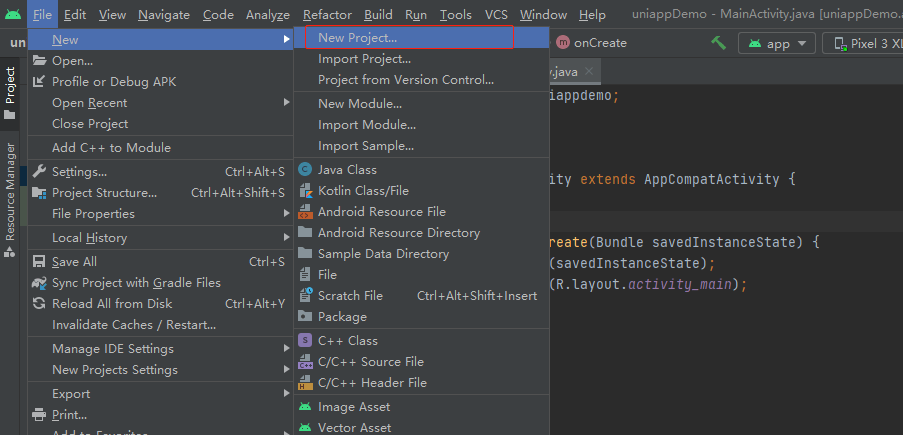Screen dimensions: 903x435
Task: Open the Refactor menu
Action: [327, 14]
